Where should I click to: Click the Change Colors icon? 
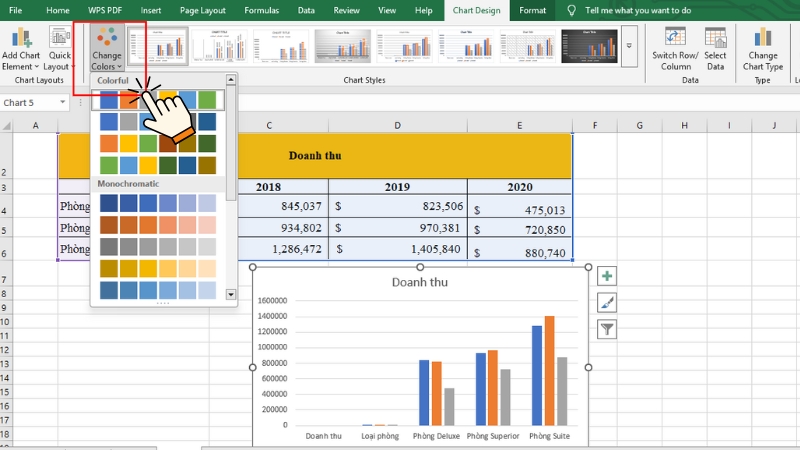(x=108, y=38)
